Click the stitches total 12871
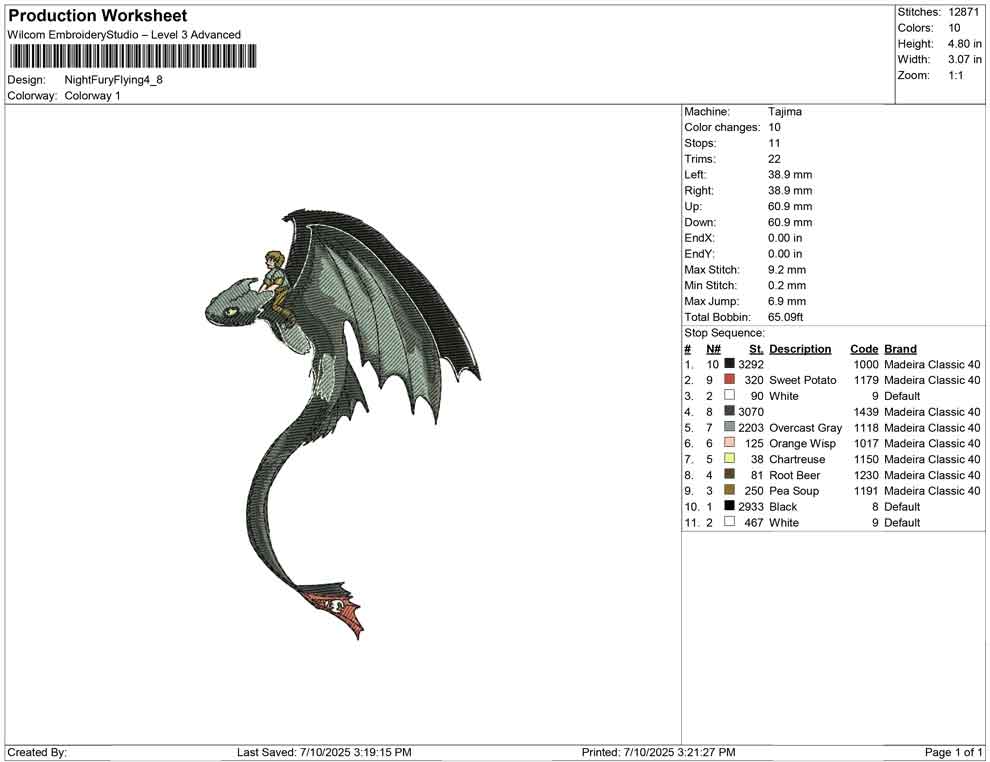Screen dimensions: 990x762 coord(963,12)
